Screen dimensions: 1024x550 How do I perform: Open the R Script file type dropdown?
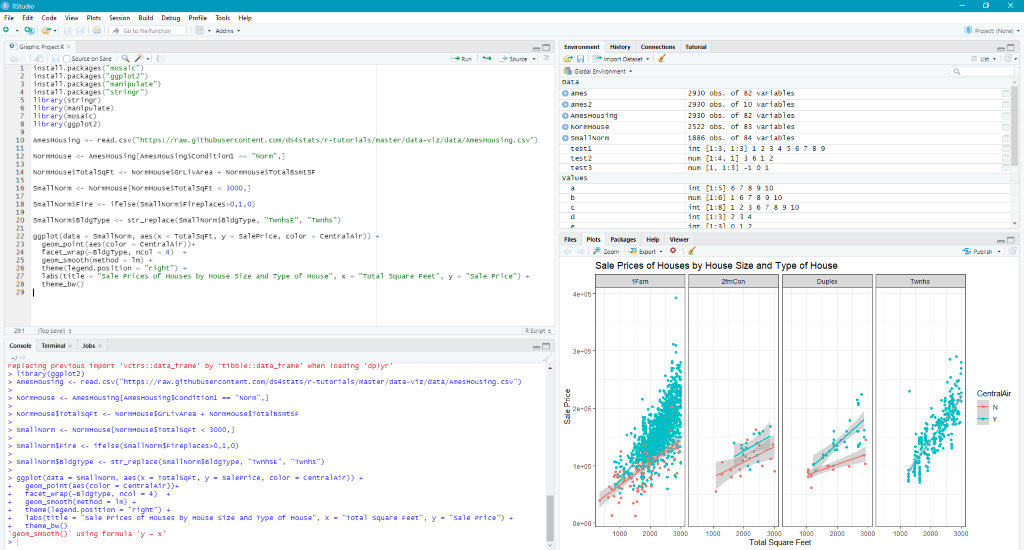coord(537,331)
